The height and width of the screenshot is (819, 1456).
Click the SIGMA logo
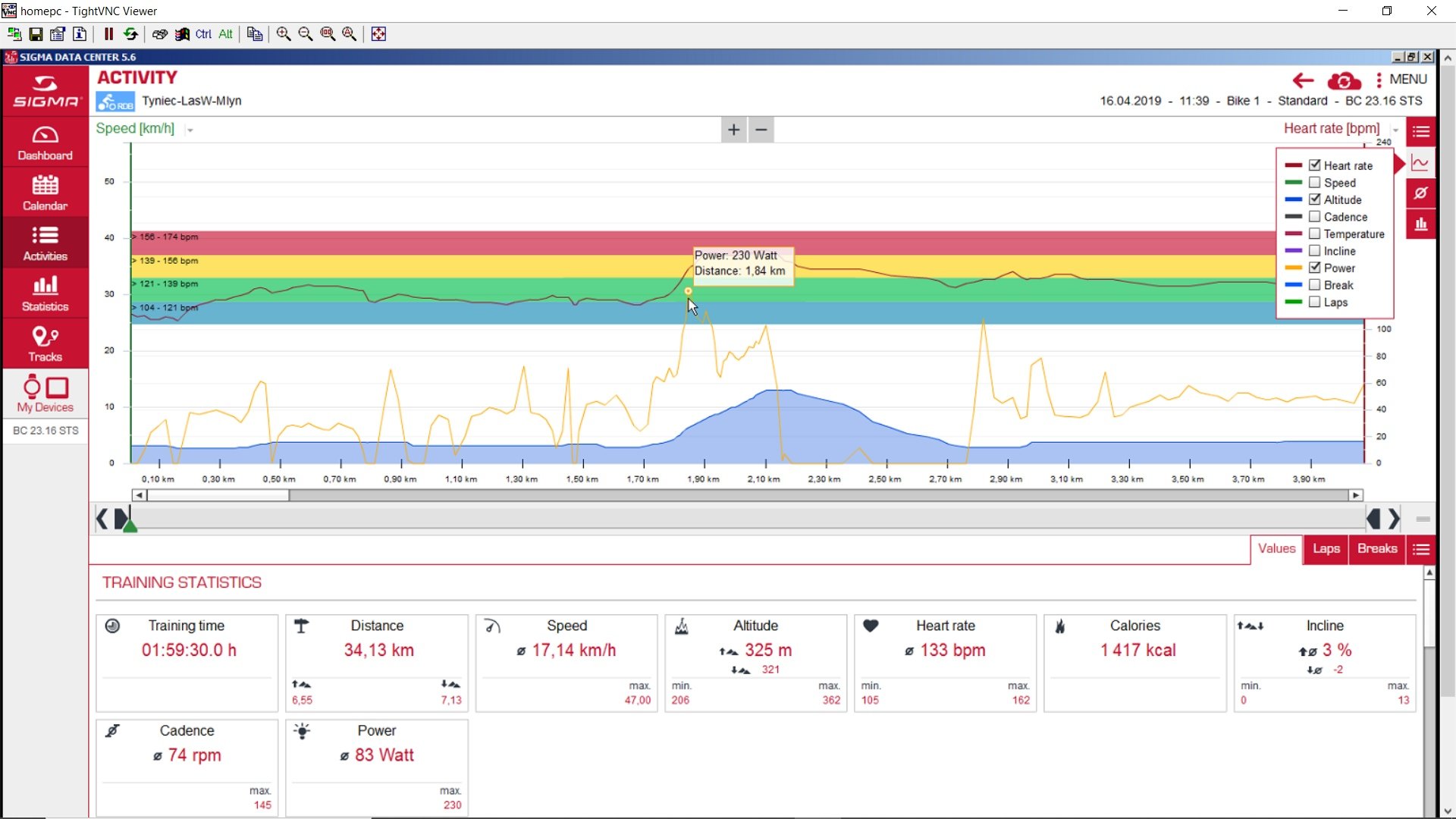click(x=45, y=92)
